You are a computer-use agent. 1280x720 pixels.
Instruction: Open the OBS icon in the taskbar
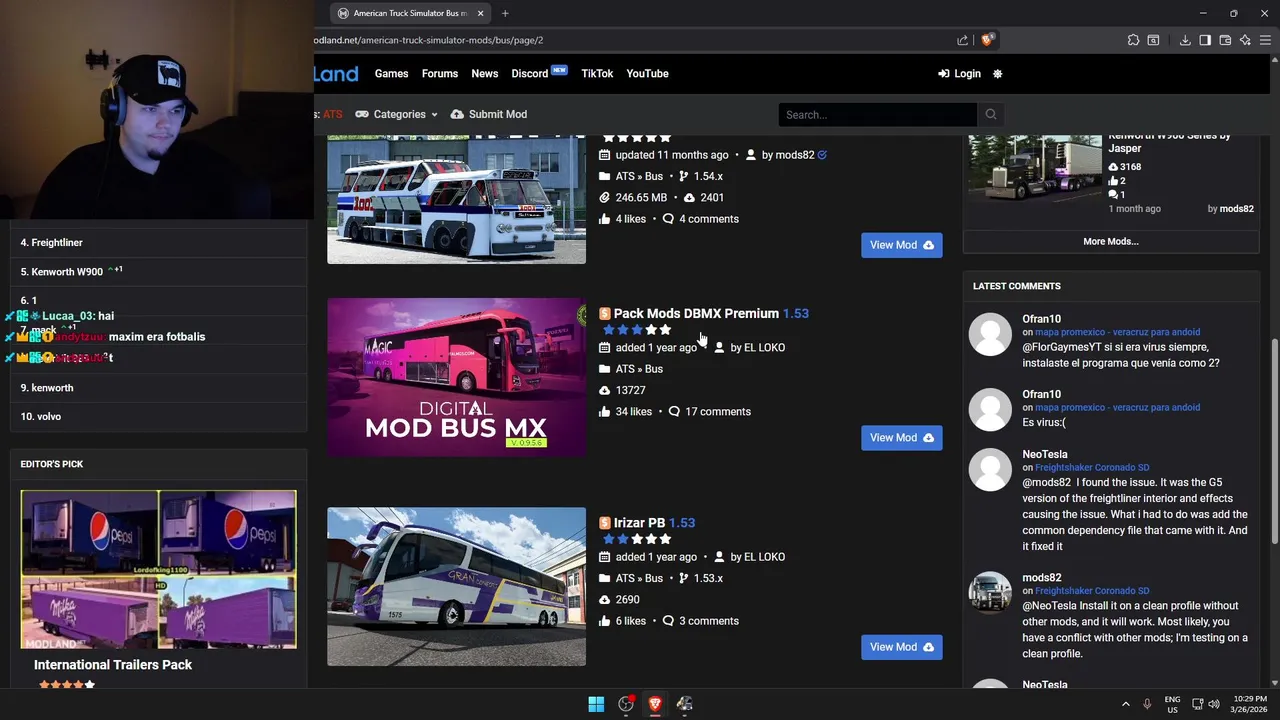coord(626,704)
